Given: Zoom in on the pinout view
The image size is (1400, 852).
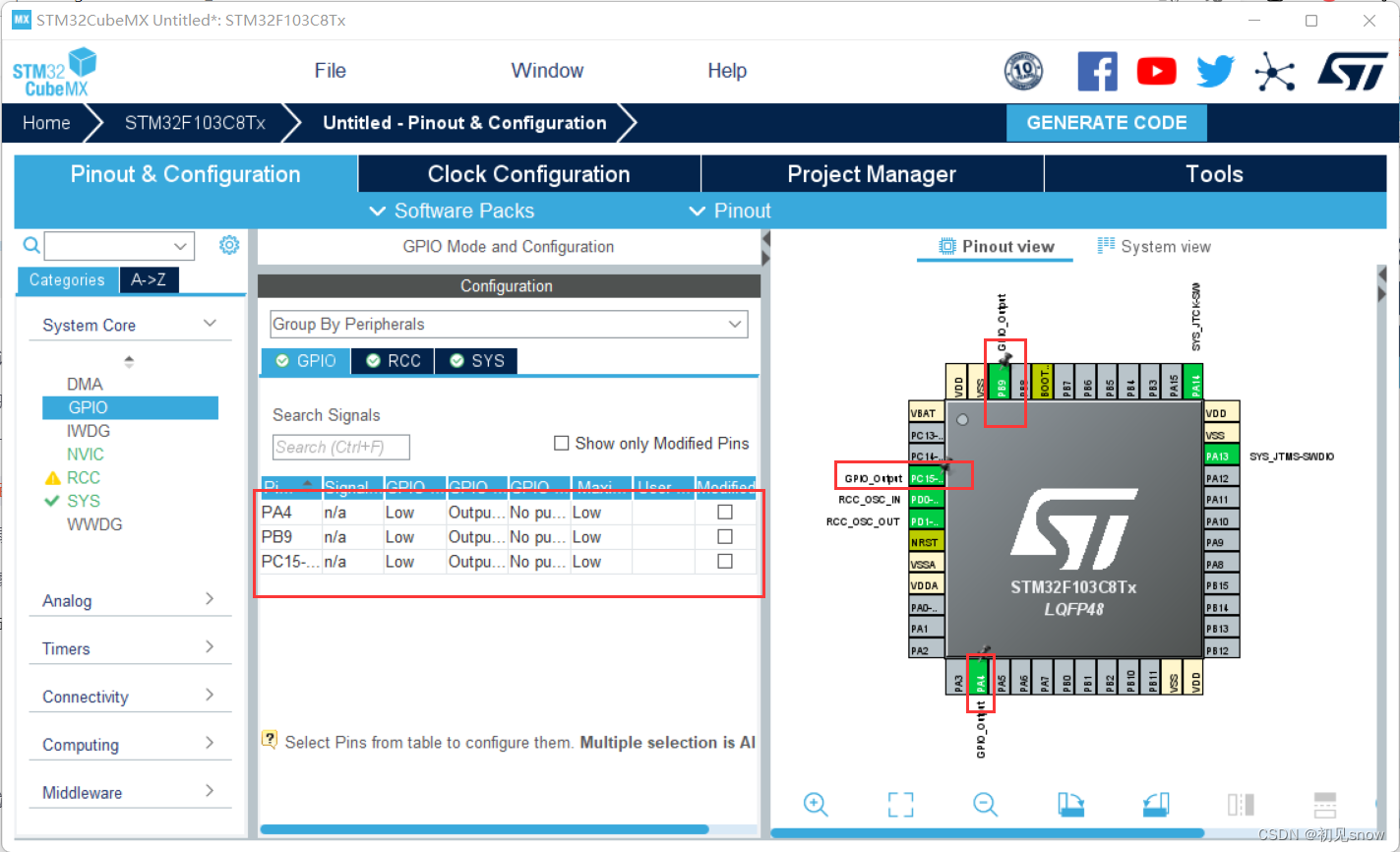Looking at the screenshot, I should point(816,804).
